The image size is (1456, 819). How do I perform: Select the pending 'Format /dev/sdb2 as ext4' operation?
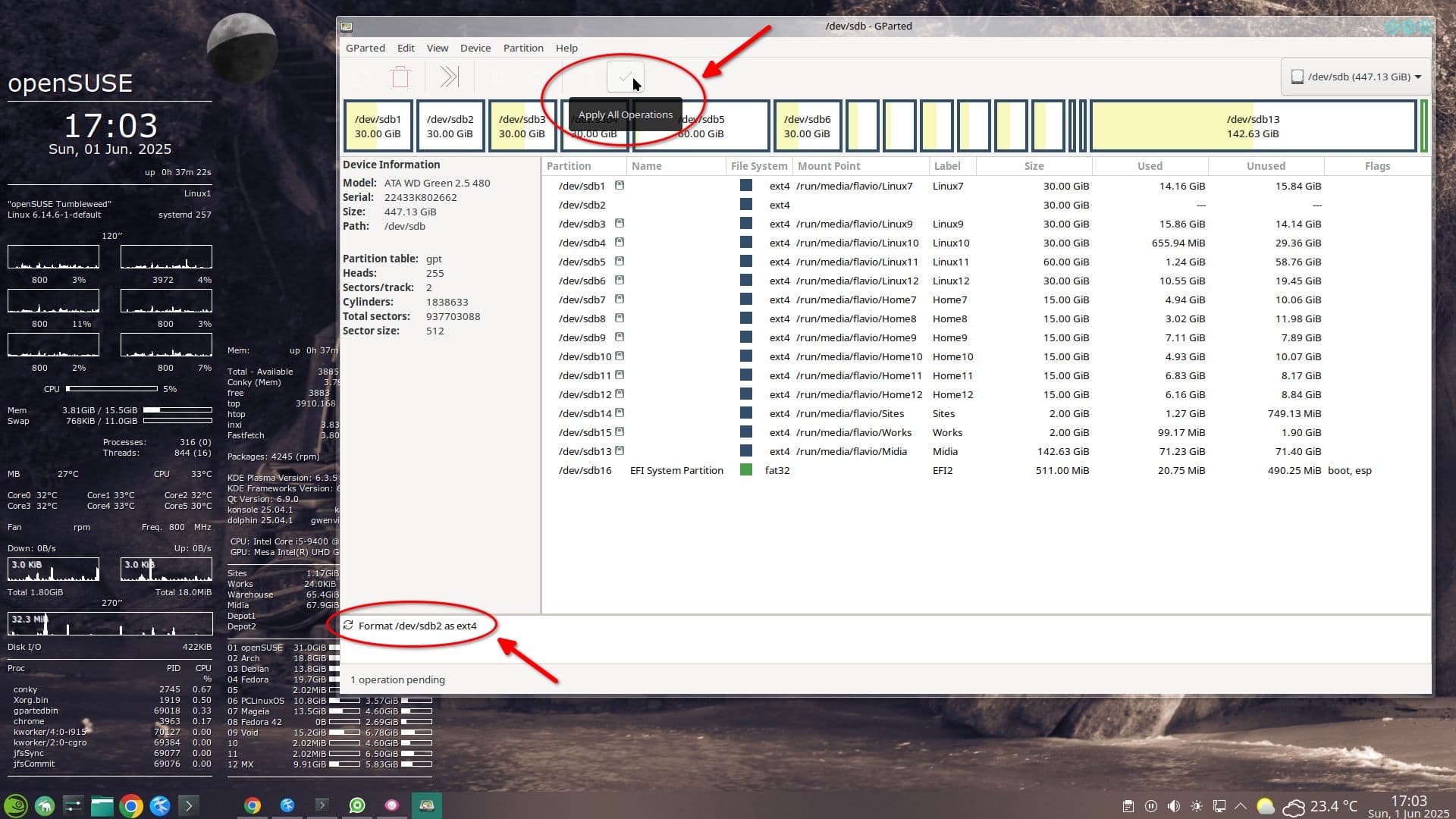click(417, 626)
